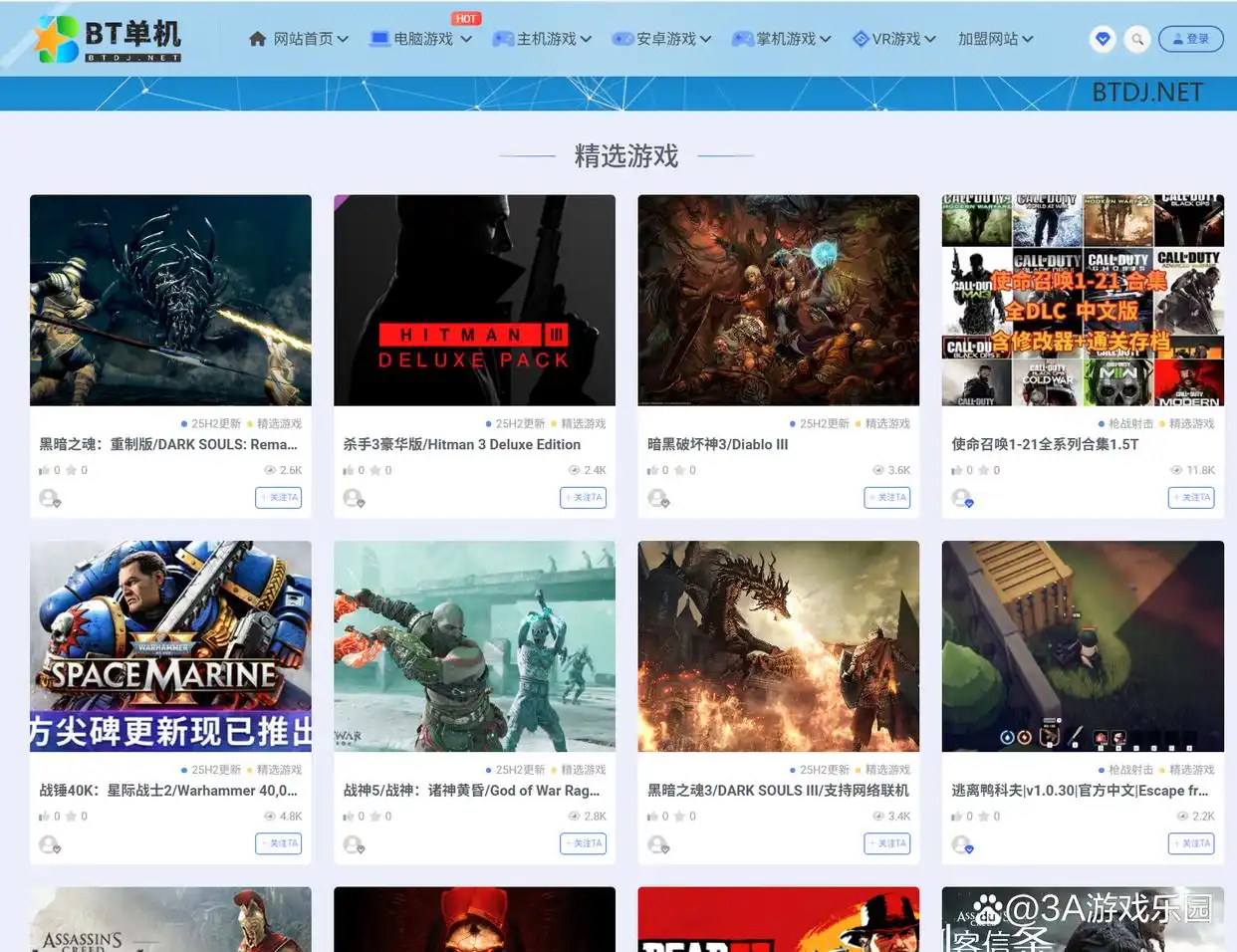Click the search icon in the header
This screenshot has width=1237, height=952.
1137,39
